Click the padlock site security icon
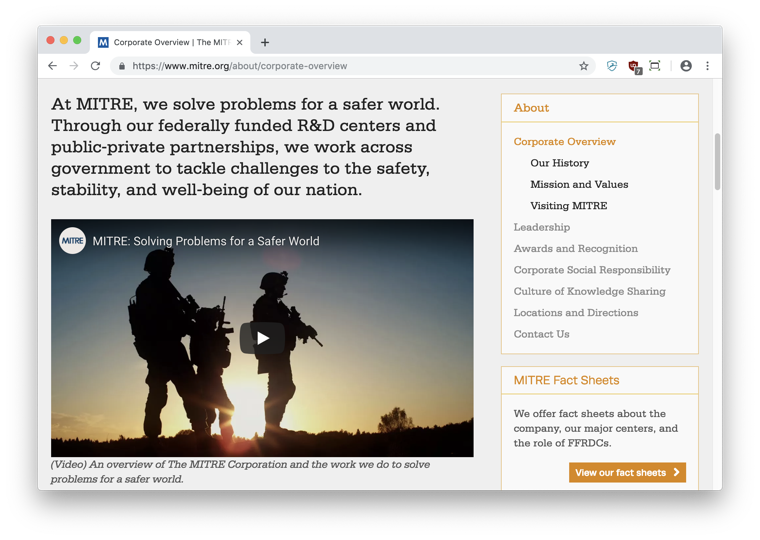 point(122,66)
